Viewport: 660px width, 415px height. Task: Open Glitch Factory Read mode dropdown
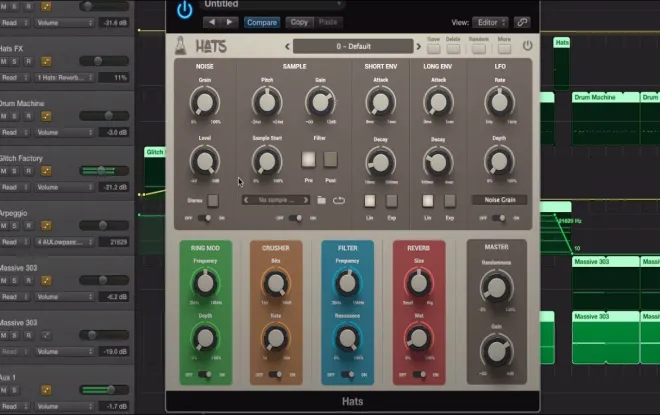pyautogui.click(x=14, y=187)
